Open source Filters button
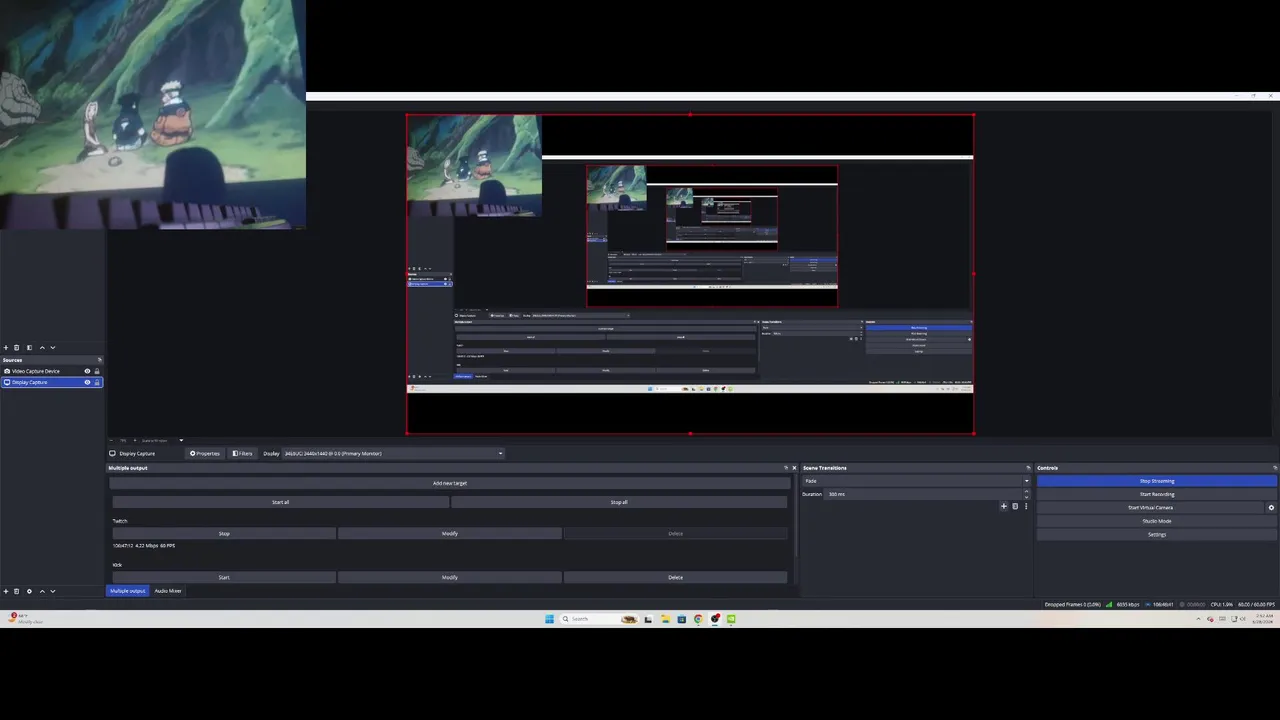The width and height of the screenshot is (1280, 720). click(242, 453)
